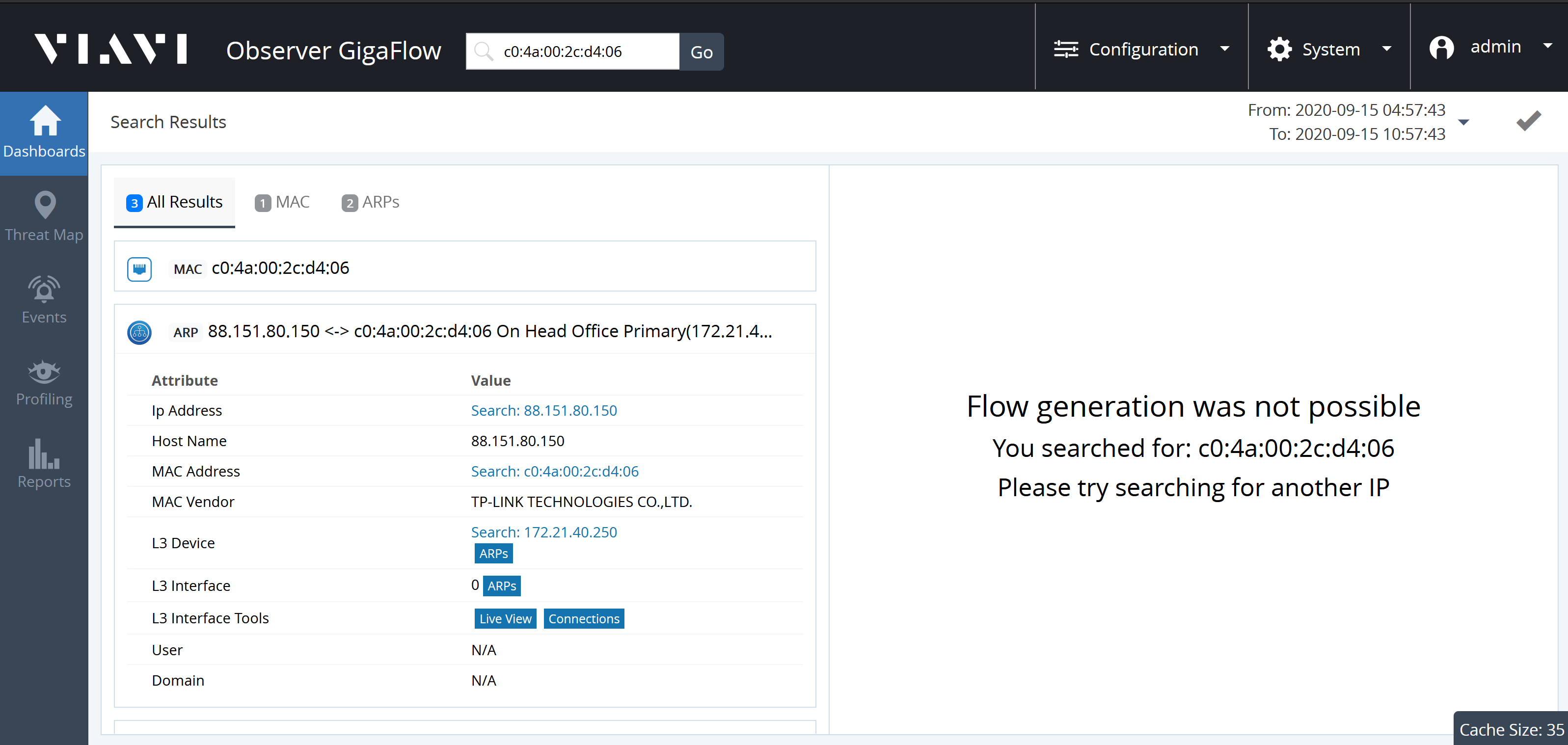Click the Configuration sliders icon
The height and width of the screenshot is (745, 1568).
coord(1066,49)
